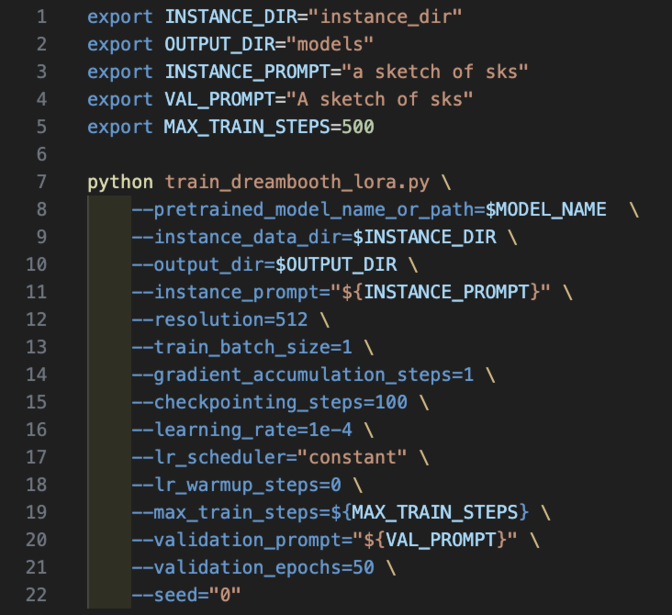Viewport: 672px width, 615px height.
Task: Click --checkpointing_steps=100 argument
Action: pos(270,402)
